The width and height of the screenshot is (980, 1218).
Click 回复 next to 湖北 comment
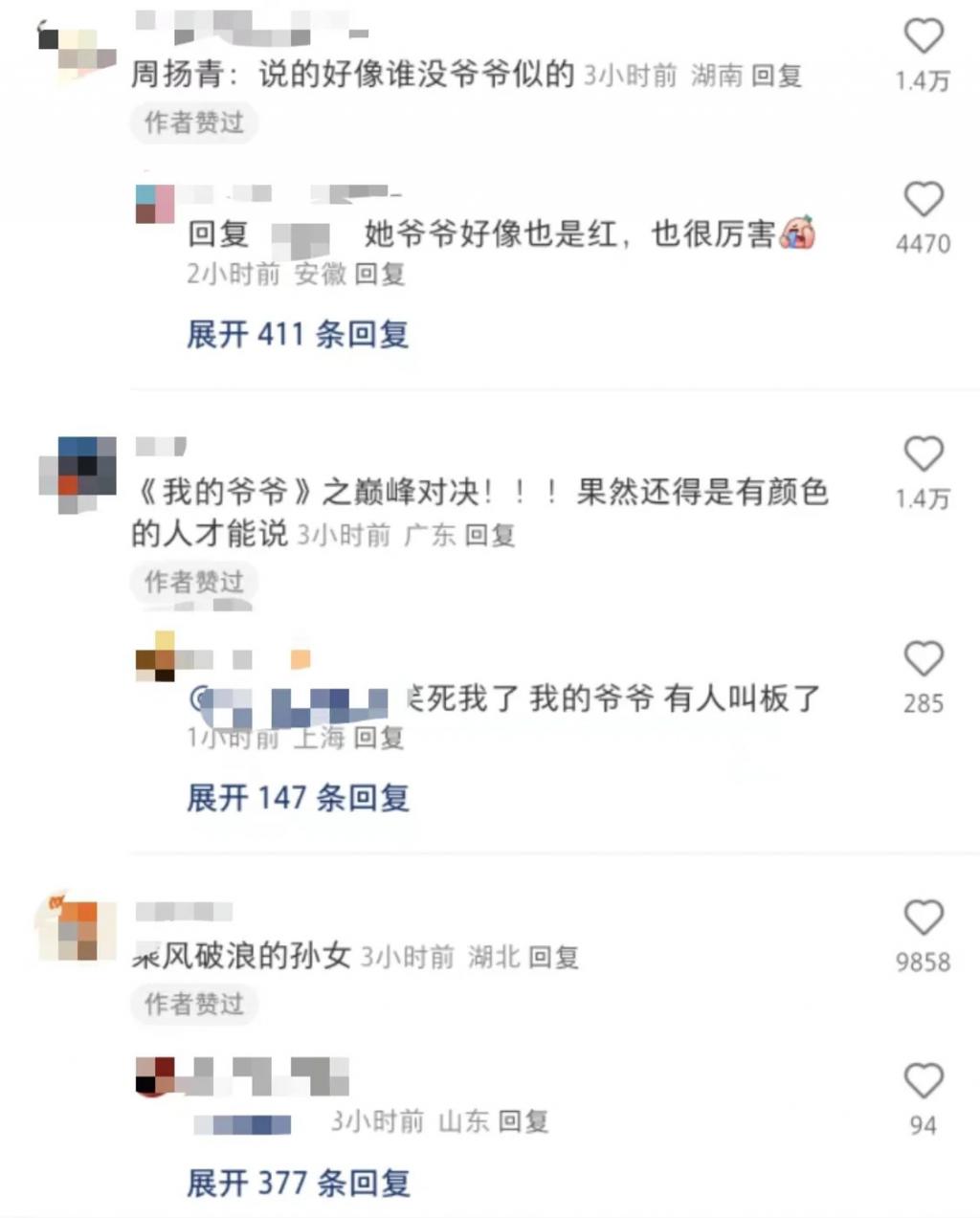[x=553, y=957]
